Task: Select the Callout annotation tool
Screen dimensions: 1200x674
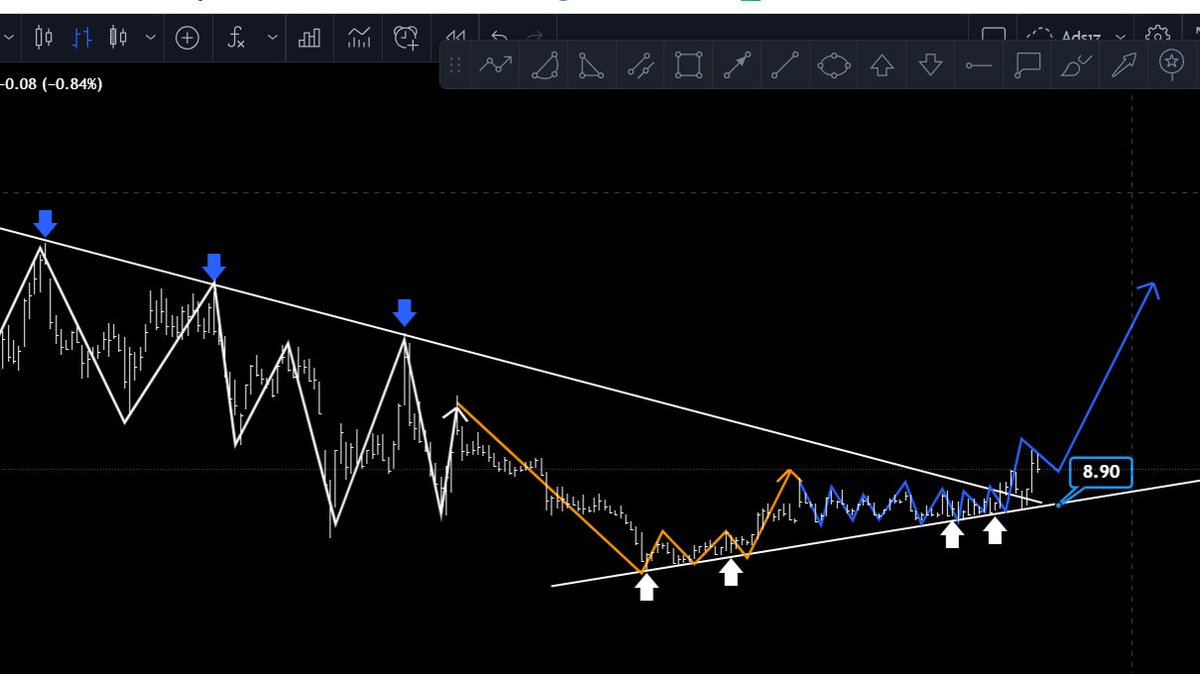Action: pos(1028,66)
